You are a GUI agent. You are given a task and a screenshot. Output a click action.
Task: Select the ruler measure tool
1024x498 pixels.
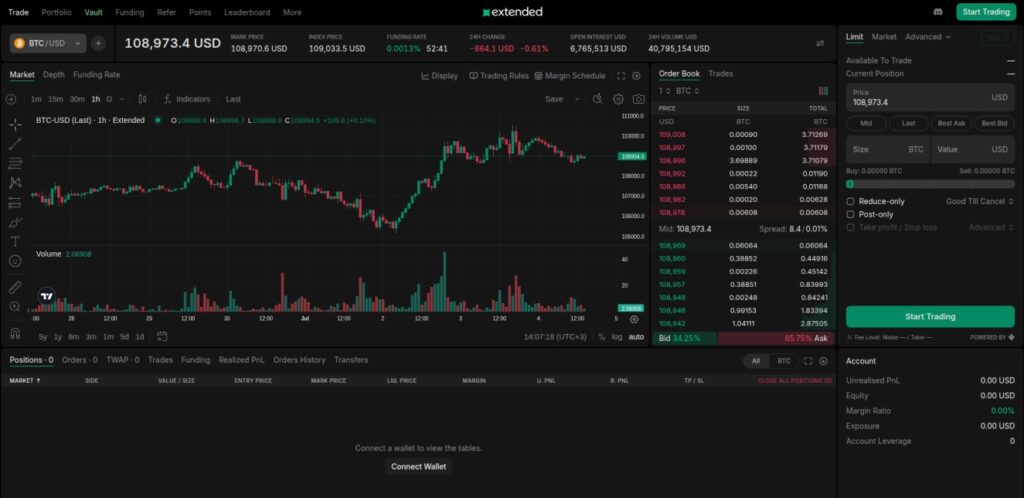[x=15, y=287]
